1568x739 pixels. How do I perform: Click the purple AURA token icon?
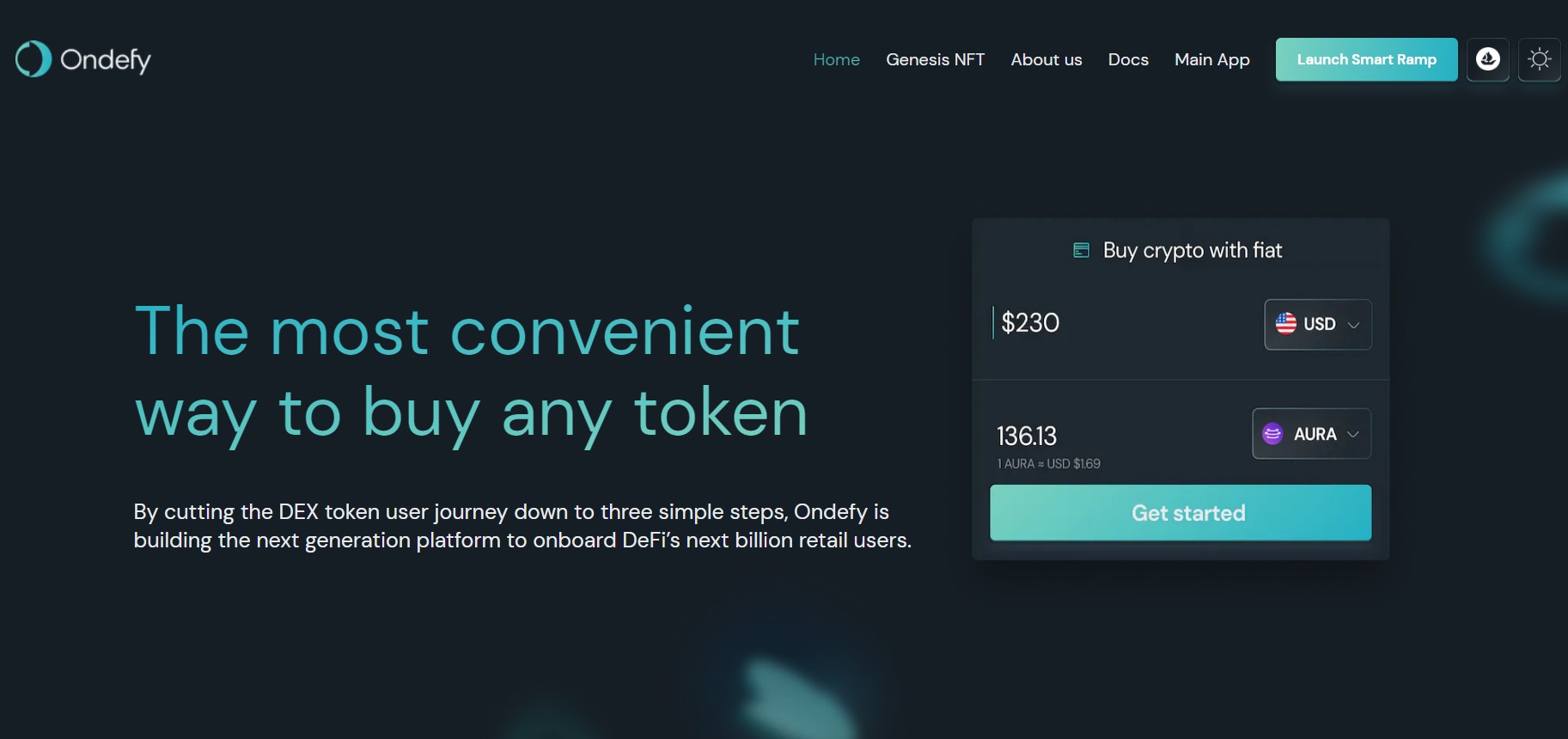pyautogui.click(x=1273, y=434)
